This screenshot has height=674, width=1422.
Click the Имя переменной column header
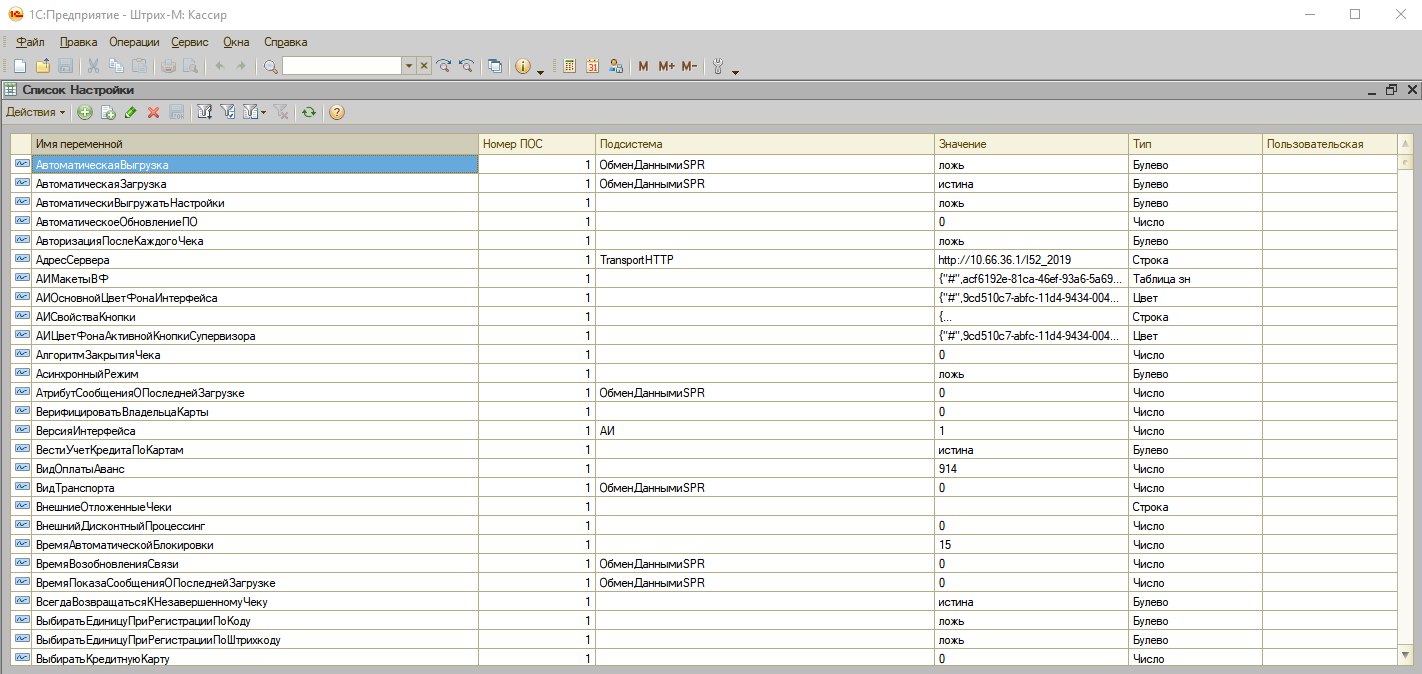(254, 144)
